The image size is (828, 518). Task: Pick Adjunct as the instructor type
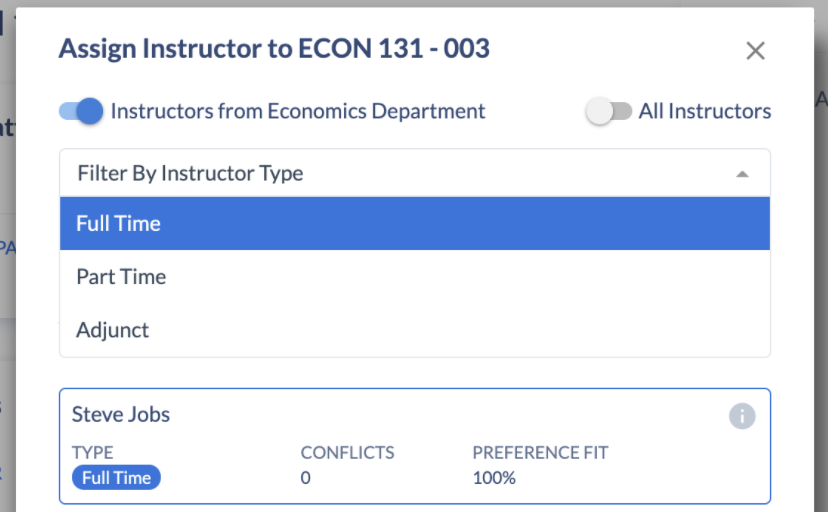pos(113,330)
